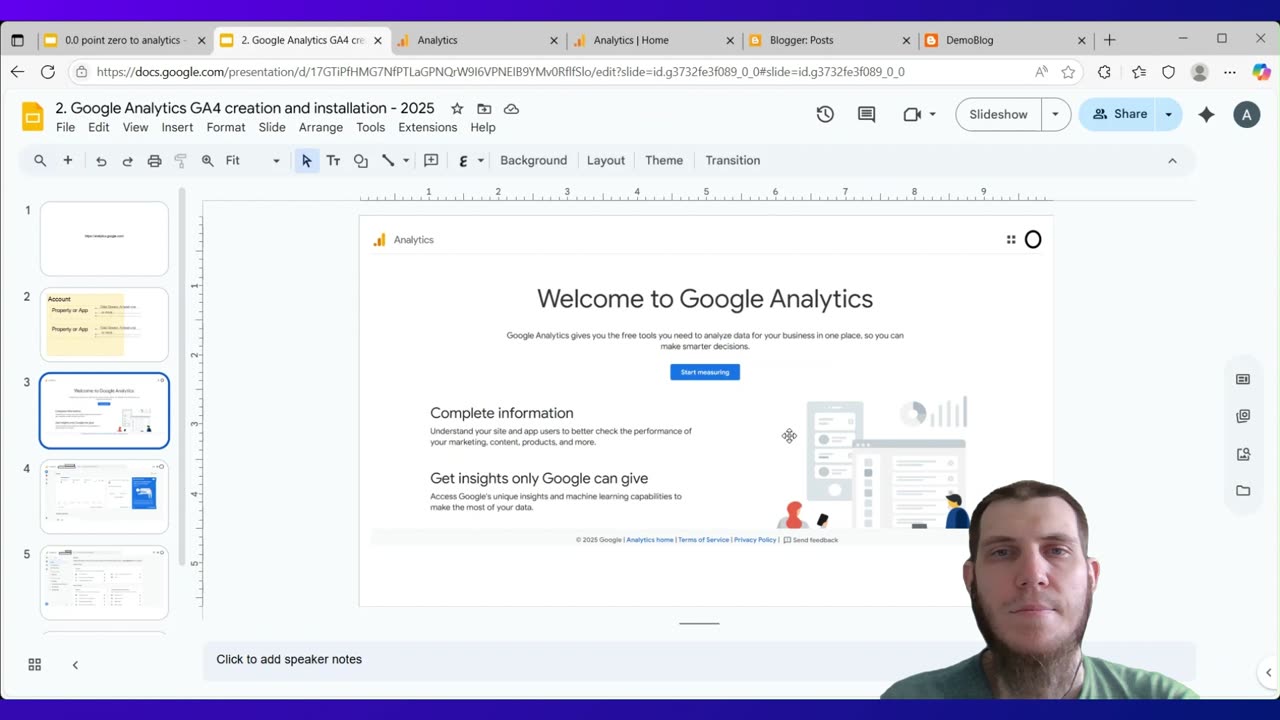Star the presentation title
This screenshot has width=1280, height=720.
pos(457,108)
